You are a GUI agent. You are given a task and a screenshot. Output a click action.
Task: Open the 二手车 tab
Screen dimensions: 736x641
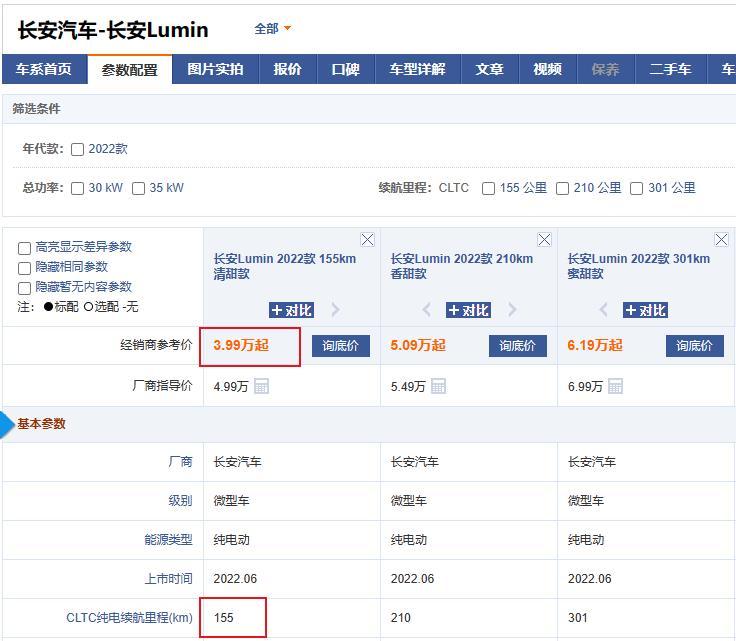[x=670, y=69]
